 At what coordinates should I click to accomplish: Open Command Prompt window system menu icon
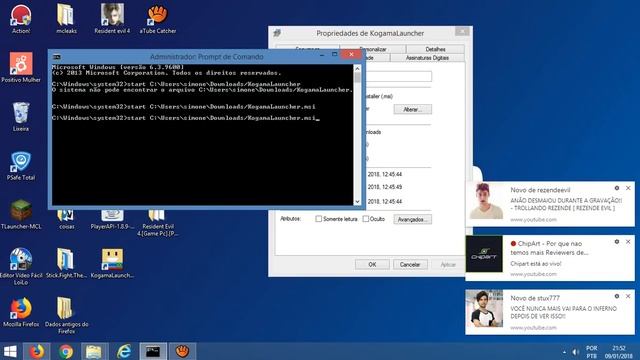[57, 57]
